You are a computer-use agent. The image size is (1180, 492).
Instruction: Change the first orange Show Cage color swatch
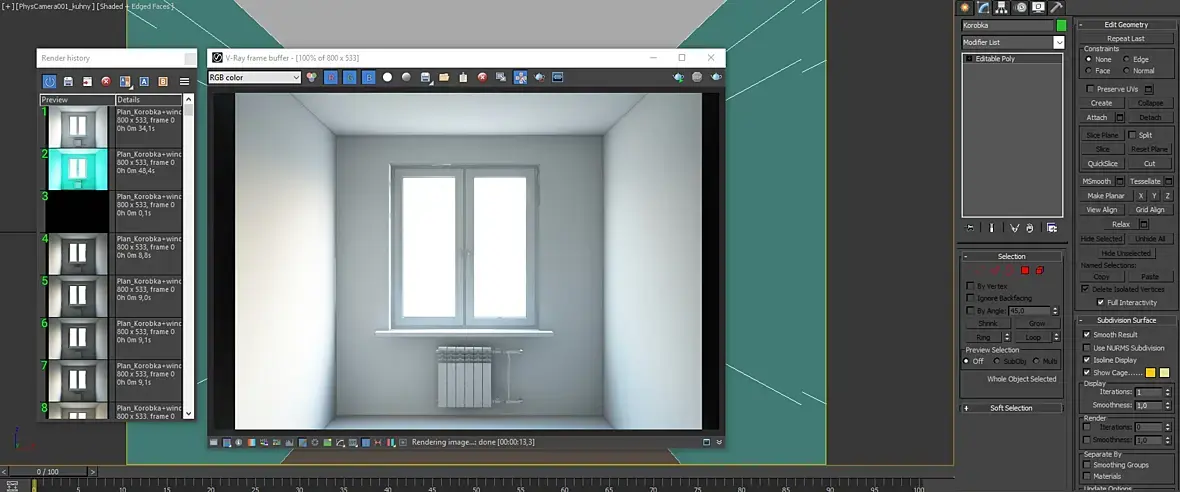pos(1151,373)
